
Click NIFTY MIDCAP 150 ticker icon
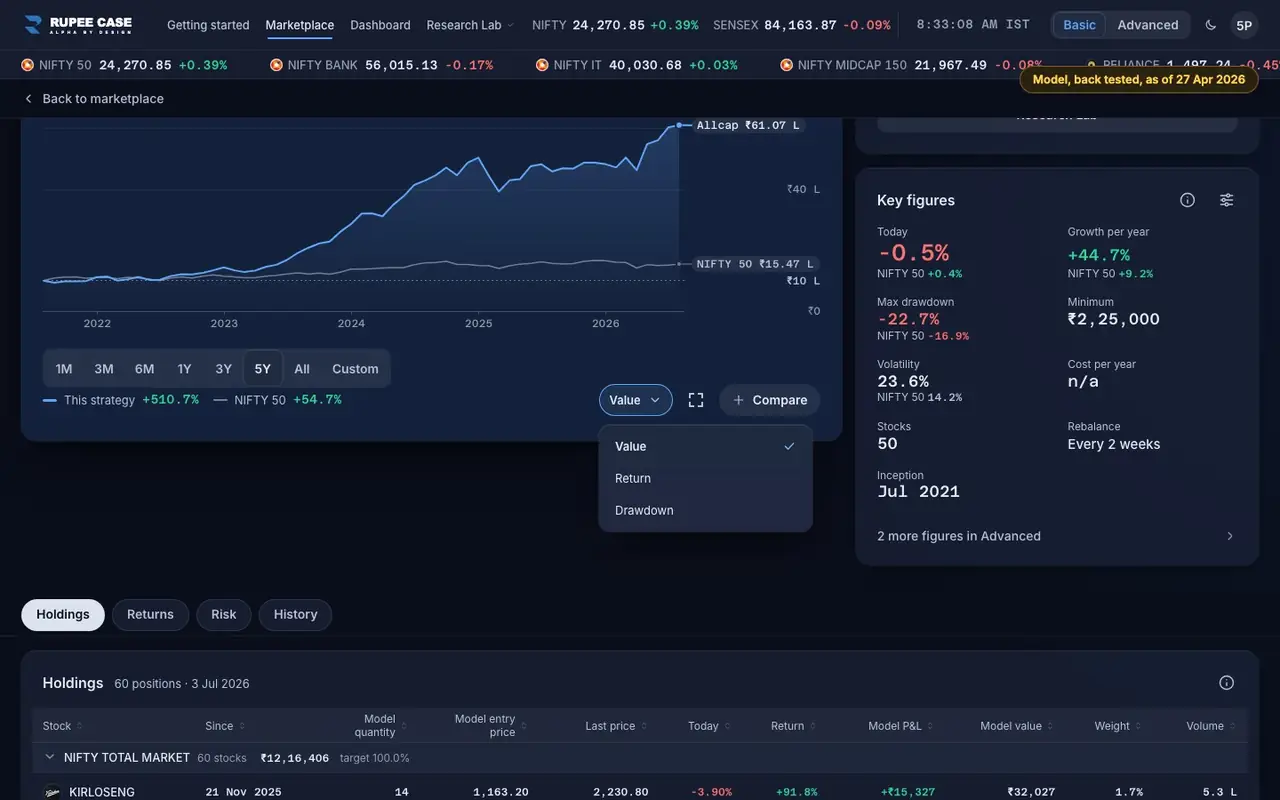[787, 65]
